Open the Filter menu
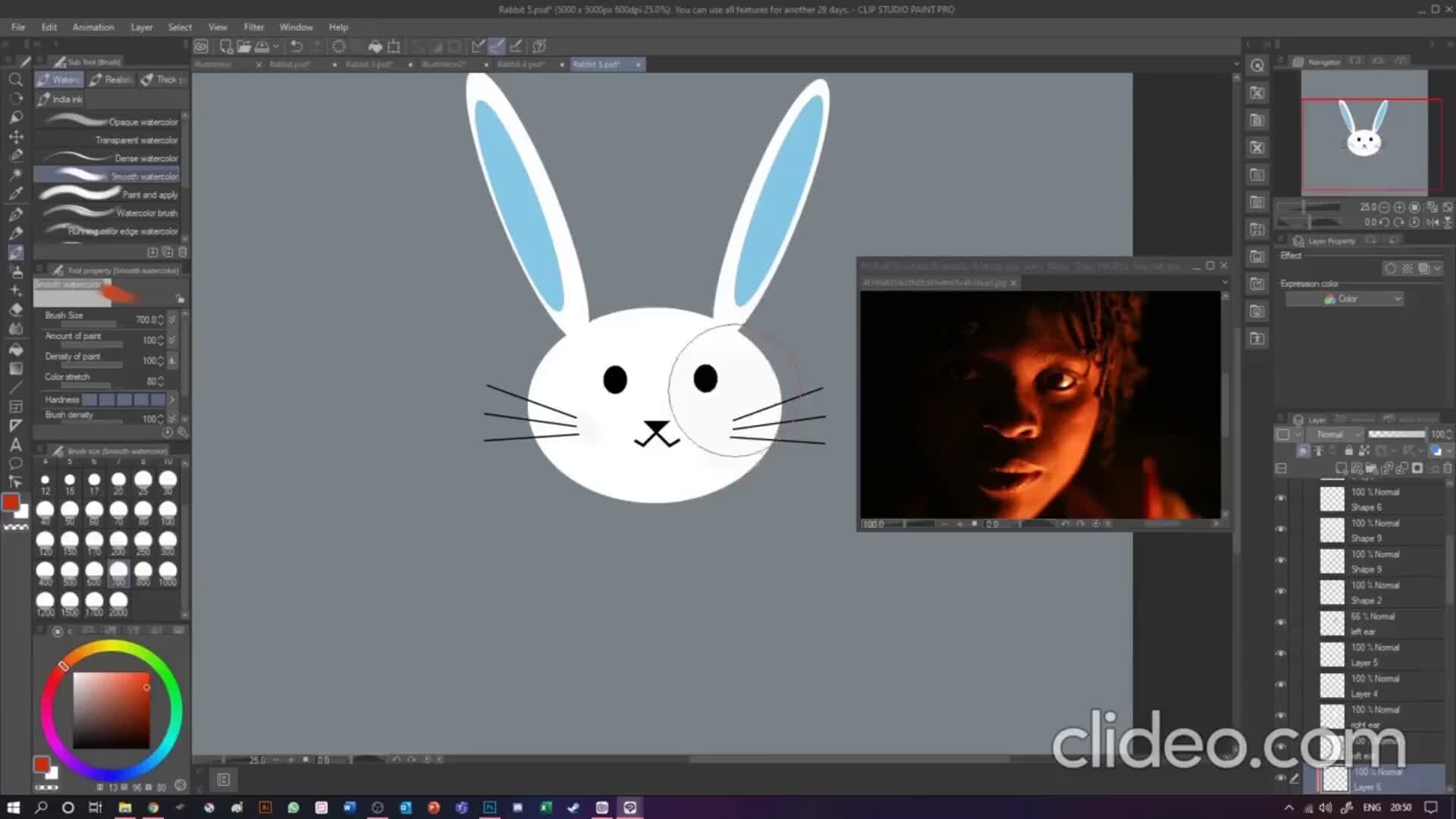This screenshot has height=819, width=1456. (x=253, y=27)
